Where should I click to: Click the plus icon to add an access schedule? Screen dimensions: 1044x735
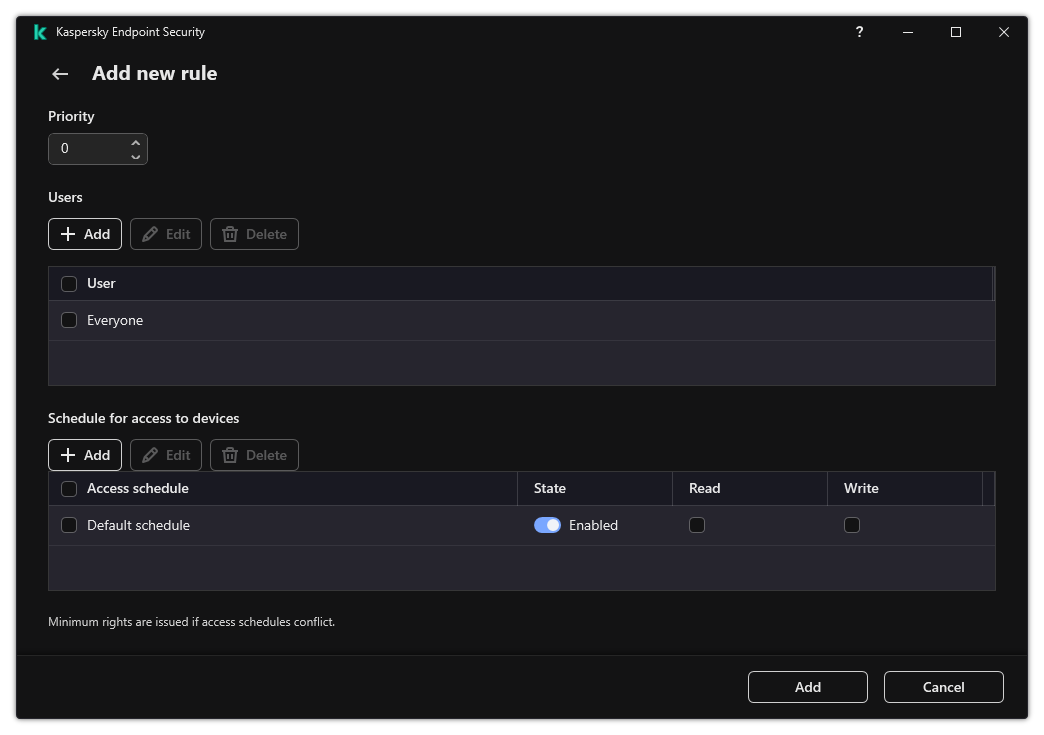[69, 454]
